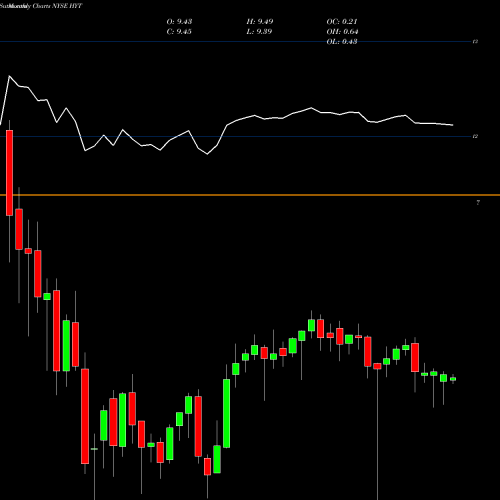Click the OH: 0.64 statistic
The image size is (500, 500).
pos(342,32)
